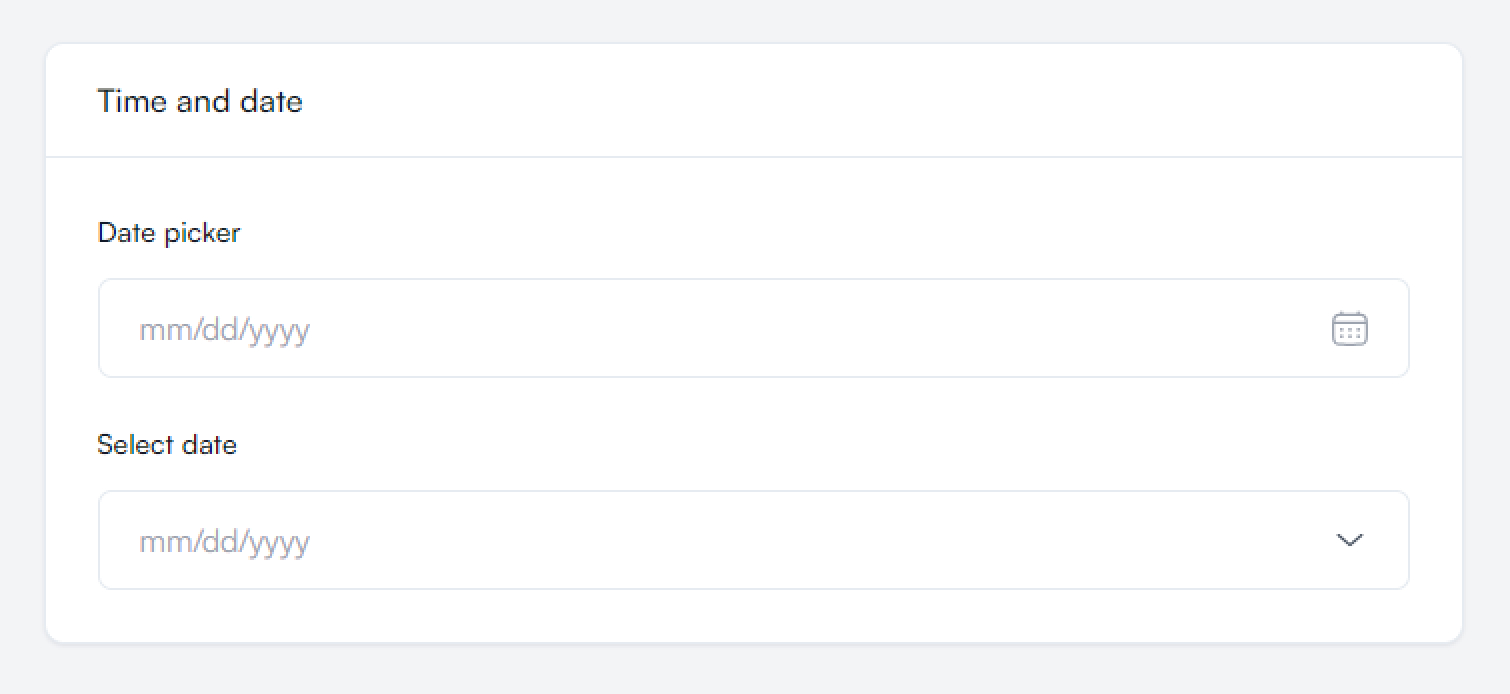Image resolution: width=1510 pixels, height=694 pixels.
Task: Click the "Date picker" label
Action: tap(169, 233)
